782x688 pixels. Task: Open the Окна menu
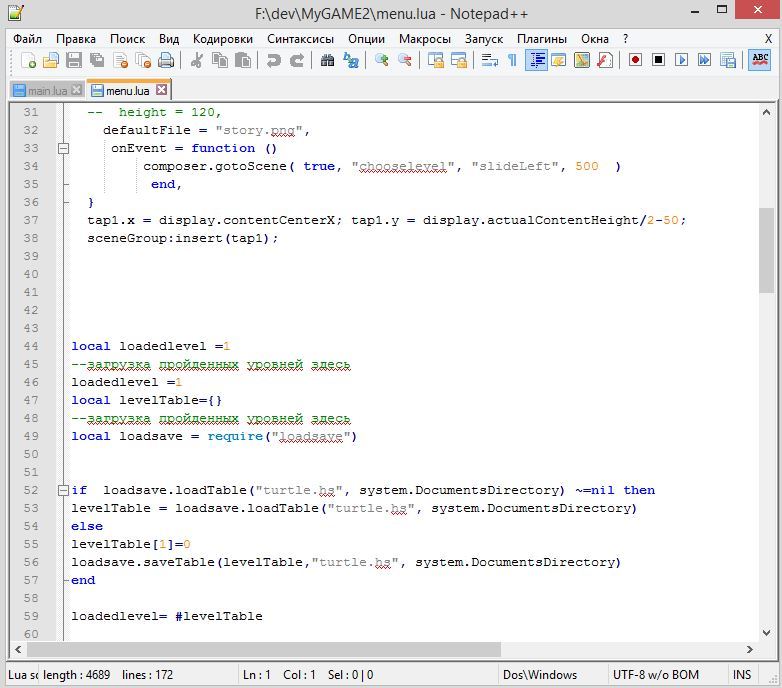[x=595, y=39]
